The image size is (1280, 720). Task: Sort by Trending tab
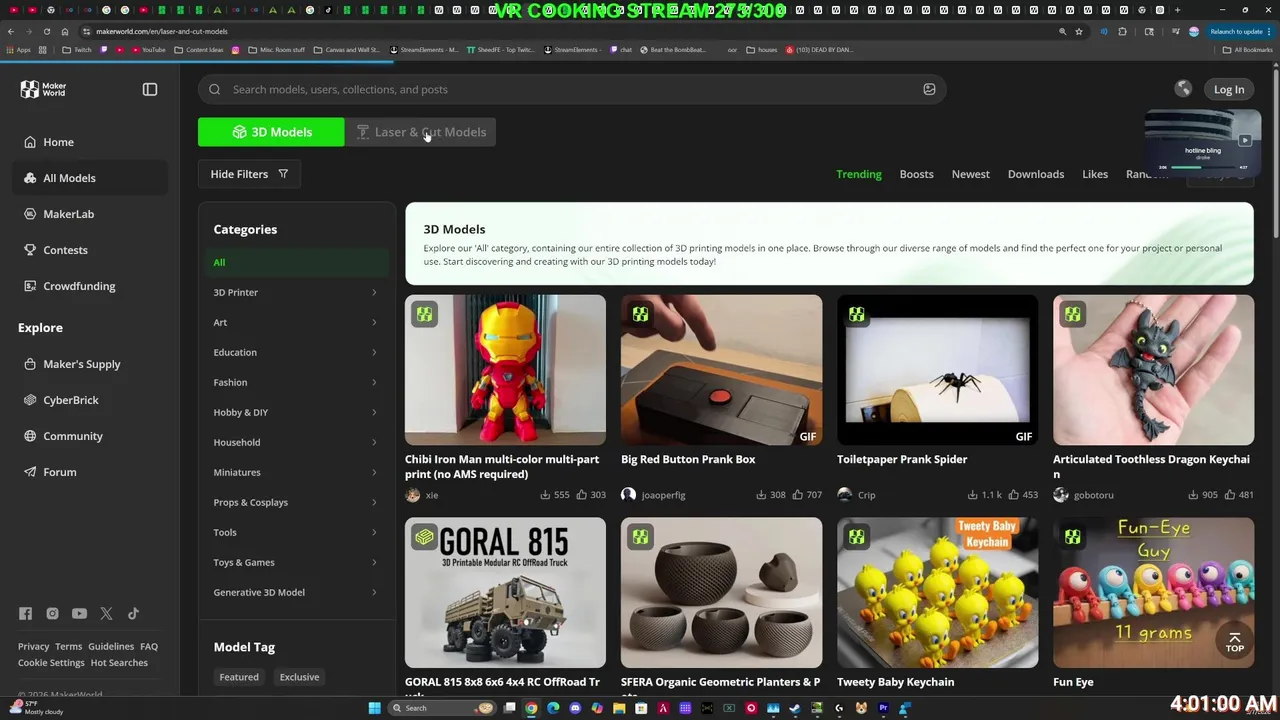(x=859, y=174)
